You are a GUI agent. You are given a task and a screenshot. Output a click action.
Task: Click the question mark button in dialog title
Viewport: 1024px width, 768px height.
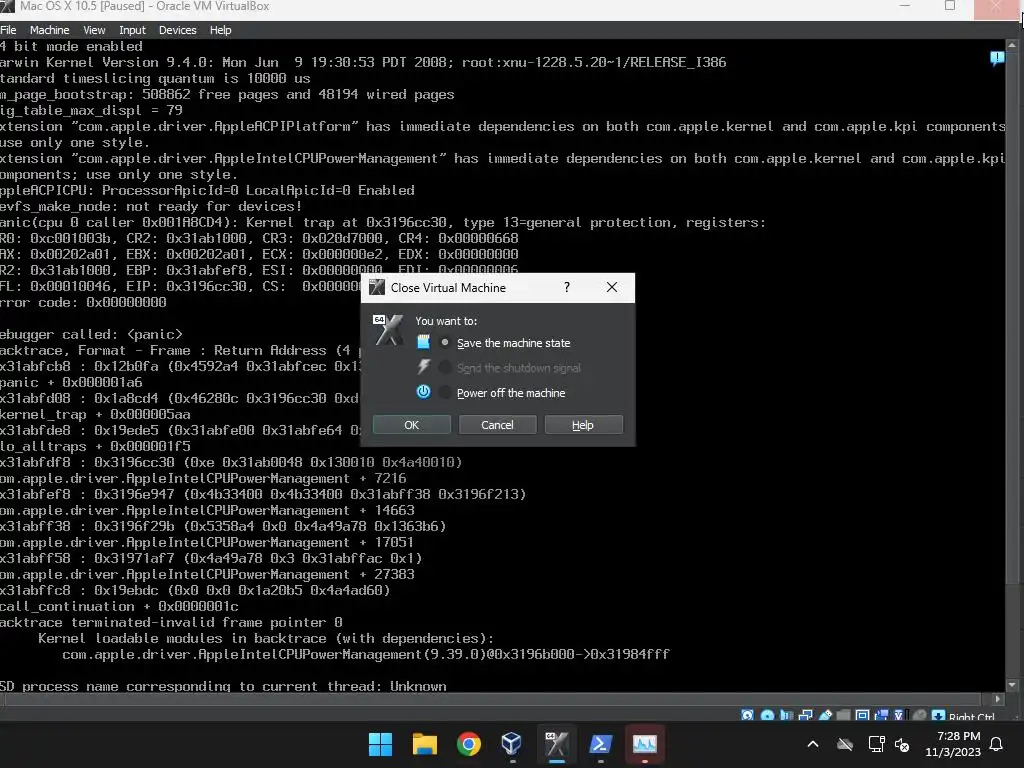(567, 287)
